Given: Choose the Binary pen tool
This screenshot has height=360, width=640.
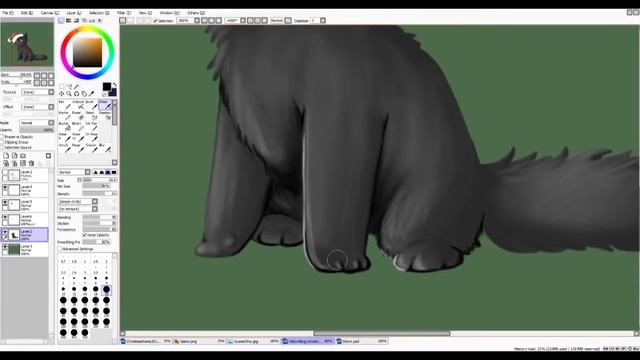Looking at the screenshot, I should pos(78,126).
